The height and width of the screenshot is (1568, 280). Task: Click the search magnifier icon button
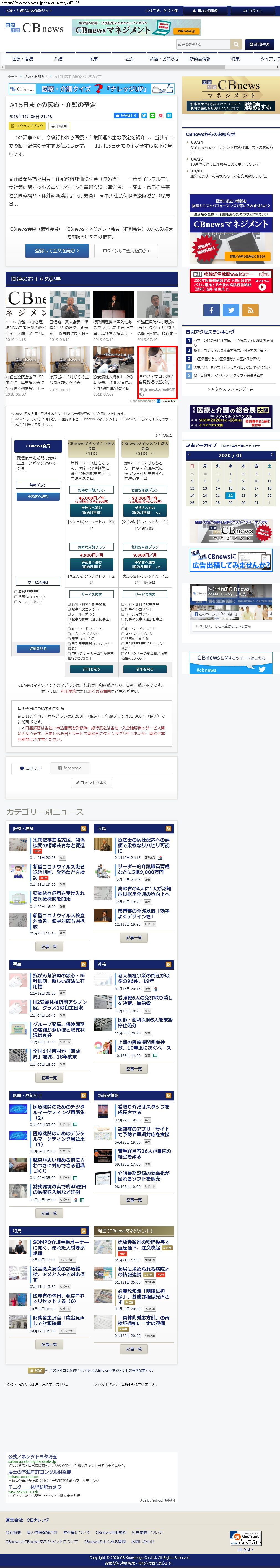tap(235, 44)
